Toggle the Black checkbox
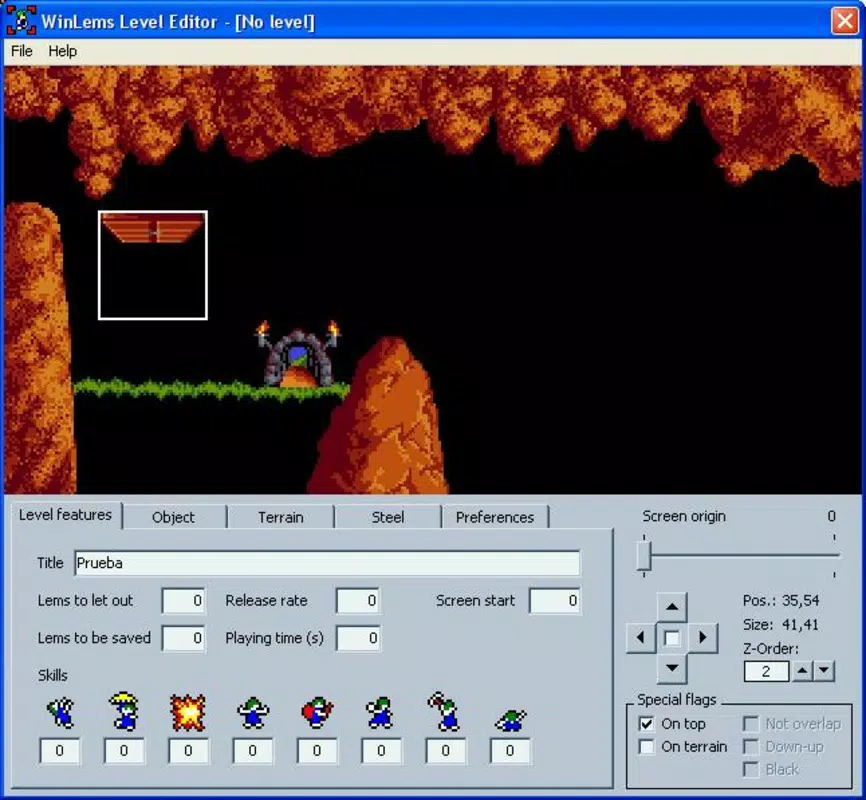Screen dimensions: 866x800 [x=751, y=769]
